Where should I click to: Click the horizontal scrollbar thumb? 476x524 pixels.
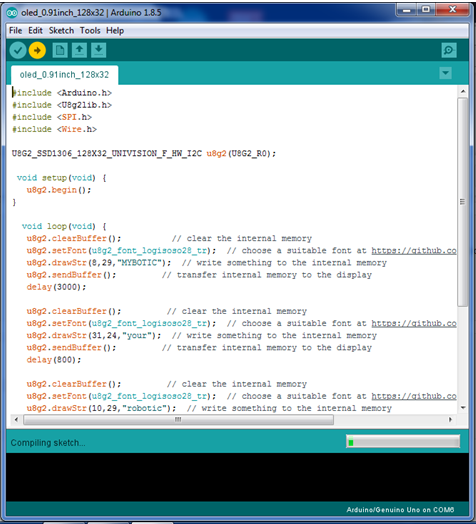pyautogui.click(x=178, y=419)
